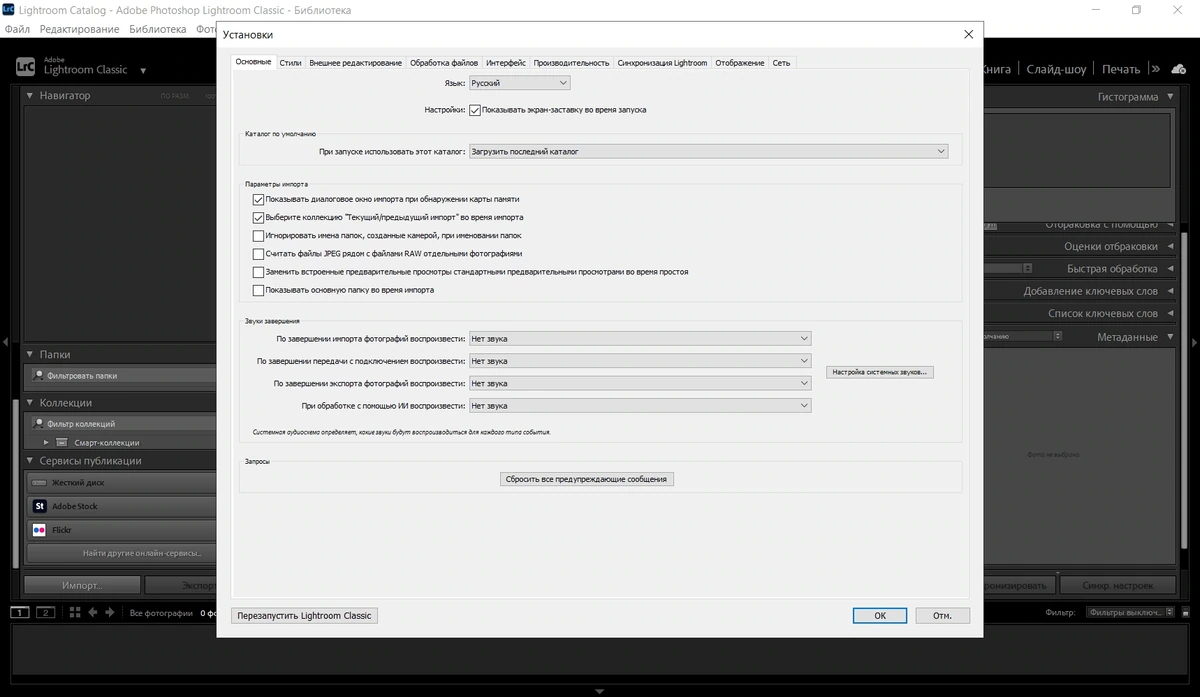This screenshot has height=697, width=1200.
Task: Switch to the Отображение tab
Action: (740, 62)
